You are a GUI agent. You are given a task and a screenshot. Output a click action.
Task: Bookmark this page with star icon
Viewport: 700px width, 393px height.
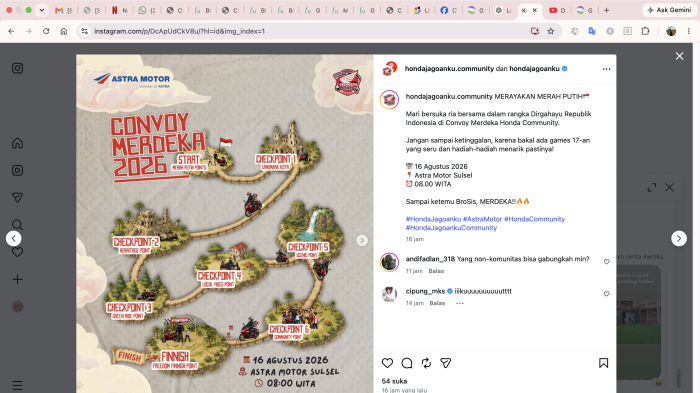pos(551,31)
